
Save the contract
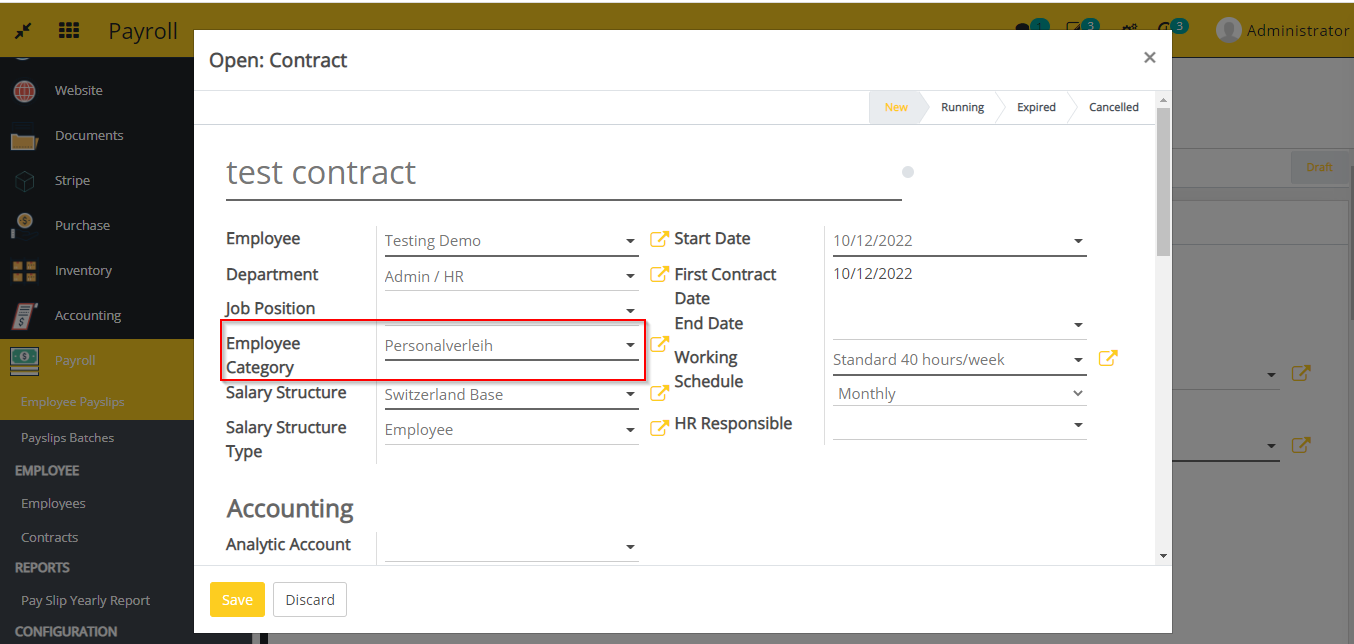point(237,600)
